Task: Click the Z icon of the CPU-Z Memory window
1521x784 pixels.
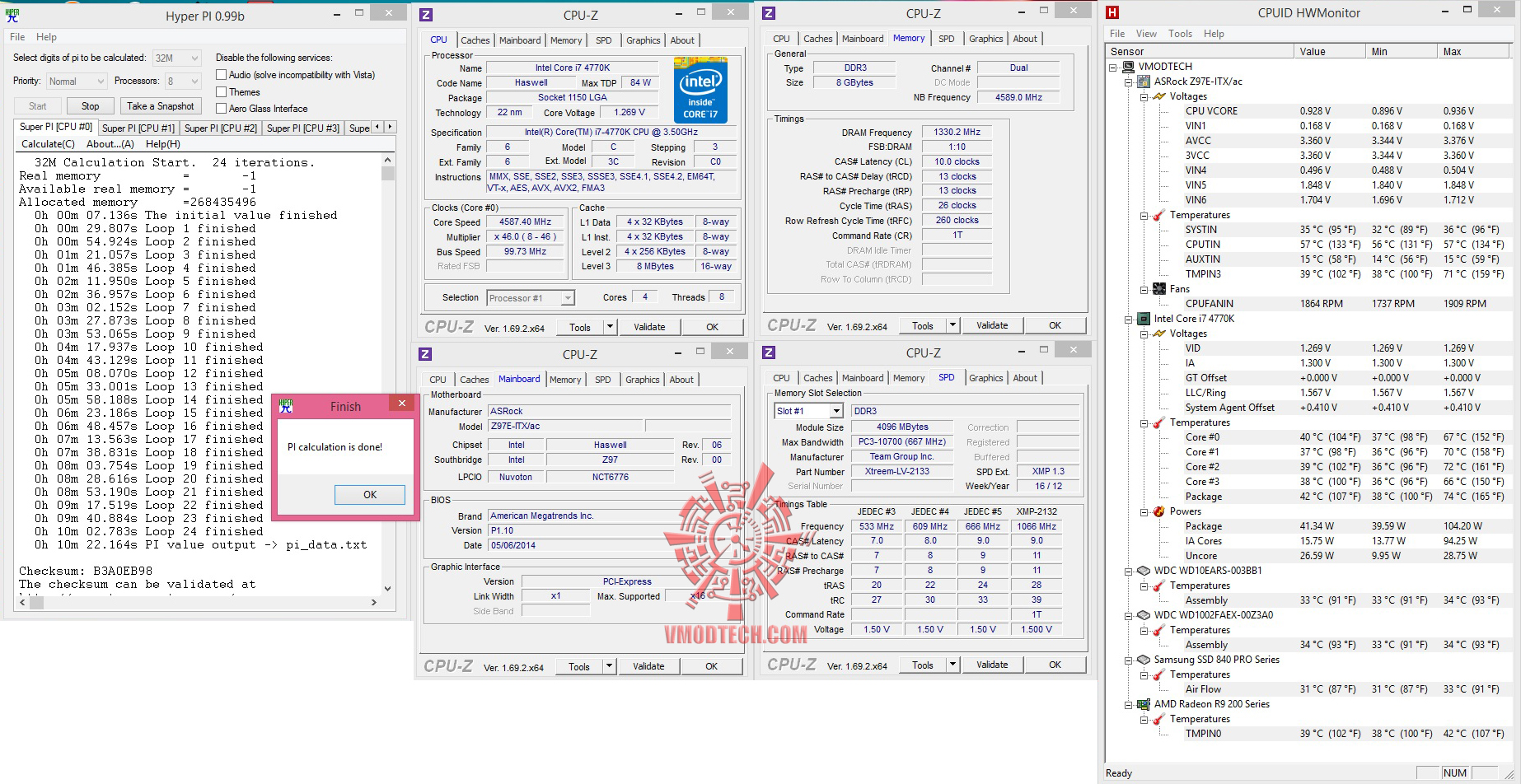Action: pos(769,13)
